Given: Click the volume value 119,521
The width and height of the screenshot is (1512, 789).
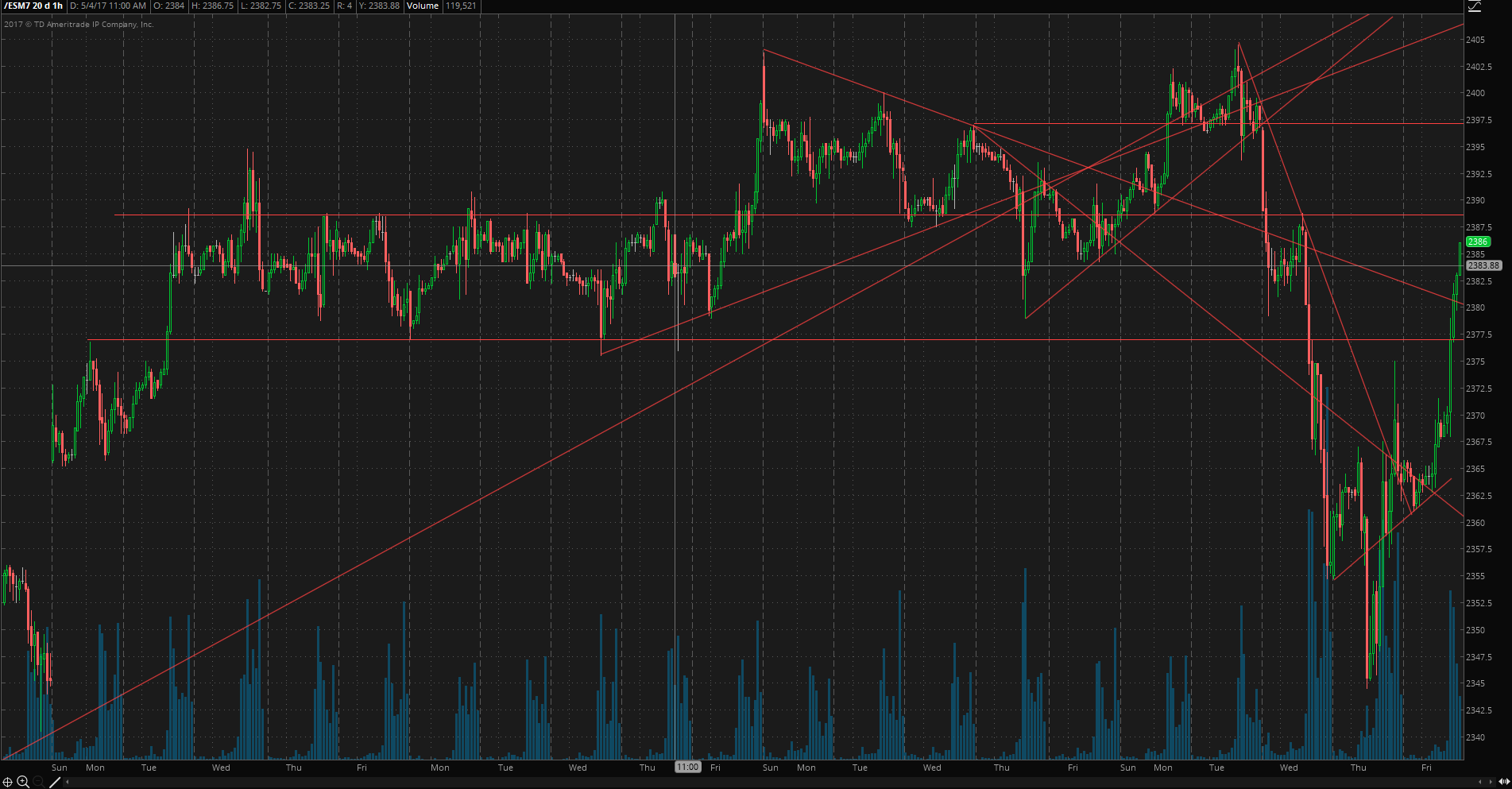Looking at the screenshot, I should pyautogui.click(x=461, y=6).
